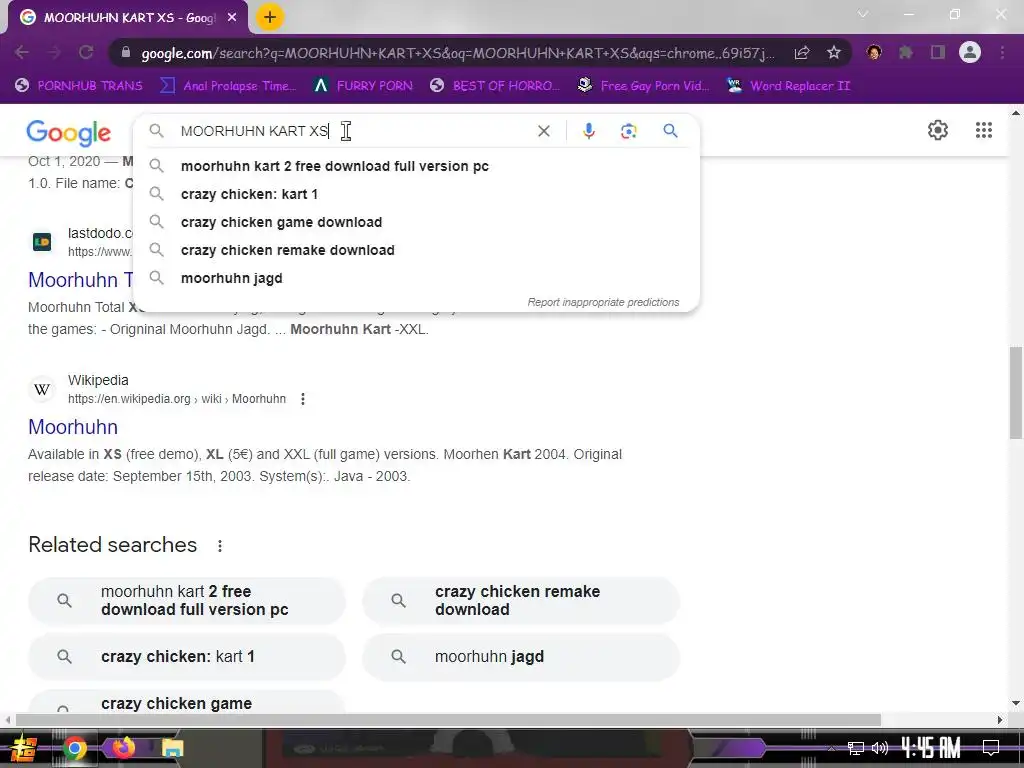Close the MOORHUHN KART XS tab

coord(232,18)
